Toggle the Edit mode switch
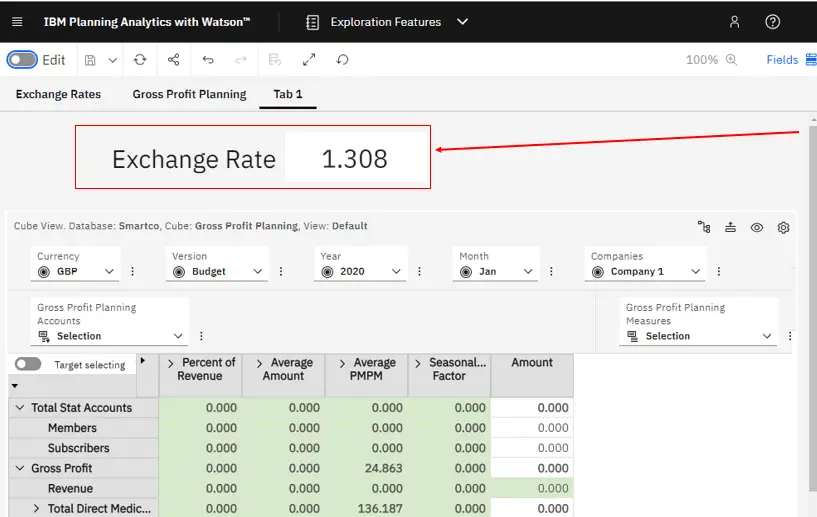 coord(22,60)
